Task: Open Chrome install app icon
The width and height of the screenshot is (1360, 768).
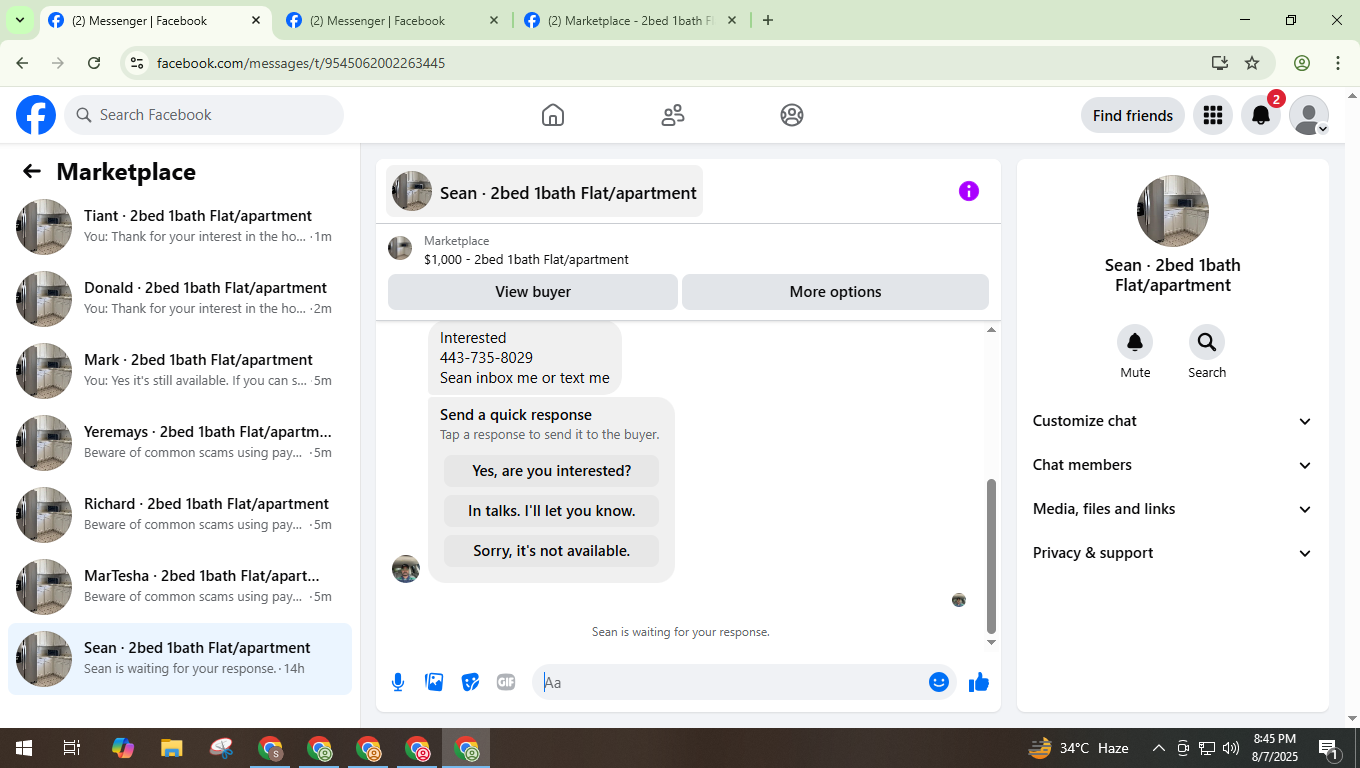Action: click(x=1219, y=63)
